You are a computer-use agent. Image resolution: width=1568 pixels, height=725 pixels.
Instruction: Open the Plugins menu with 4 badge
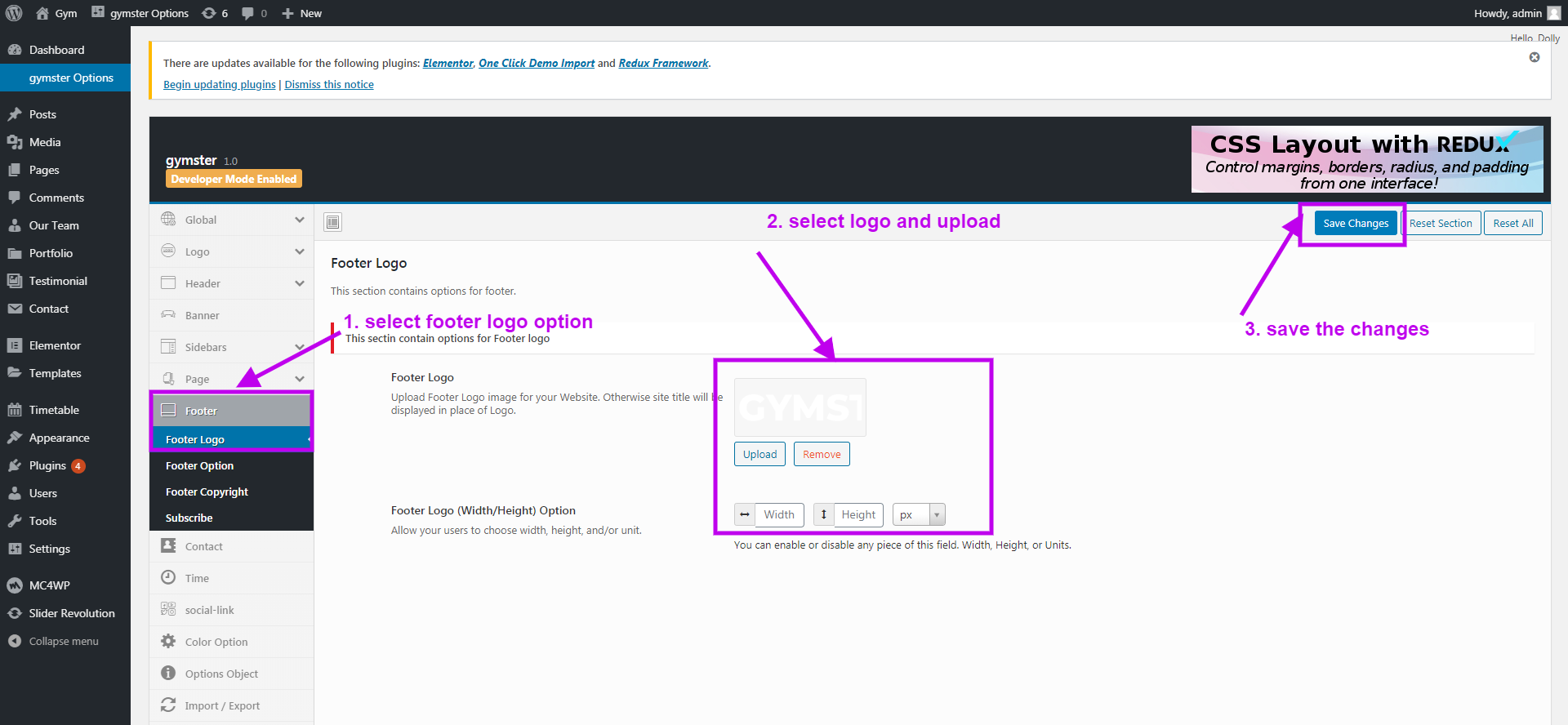coord(47,465)
